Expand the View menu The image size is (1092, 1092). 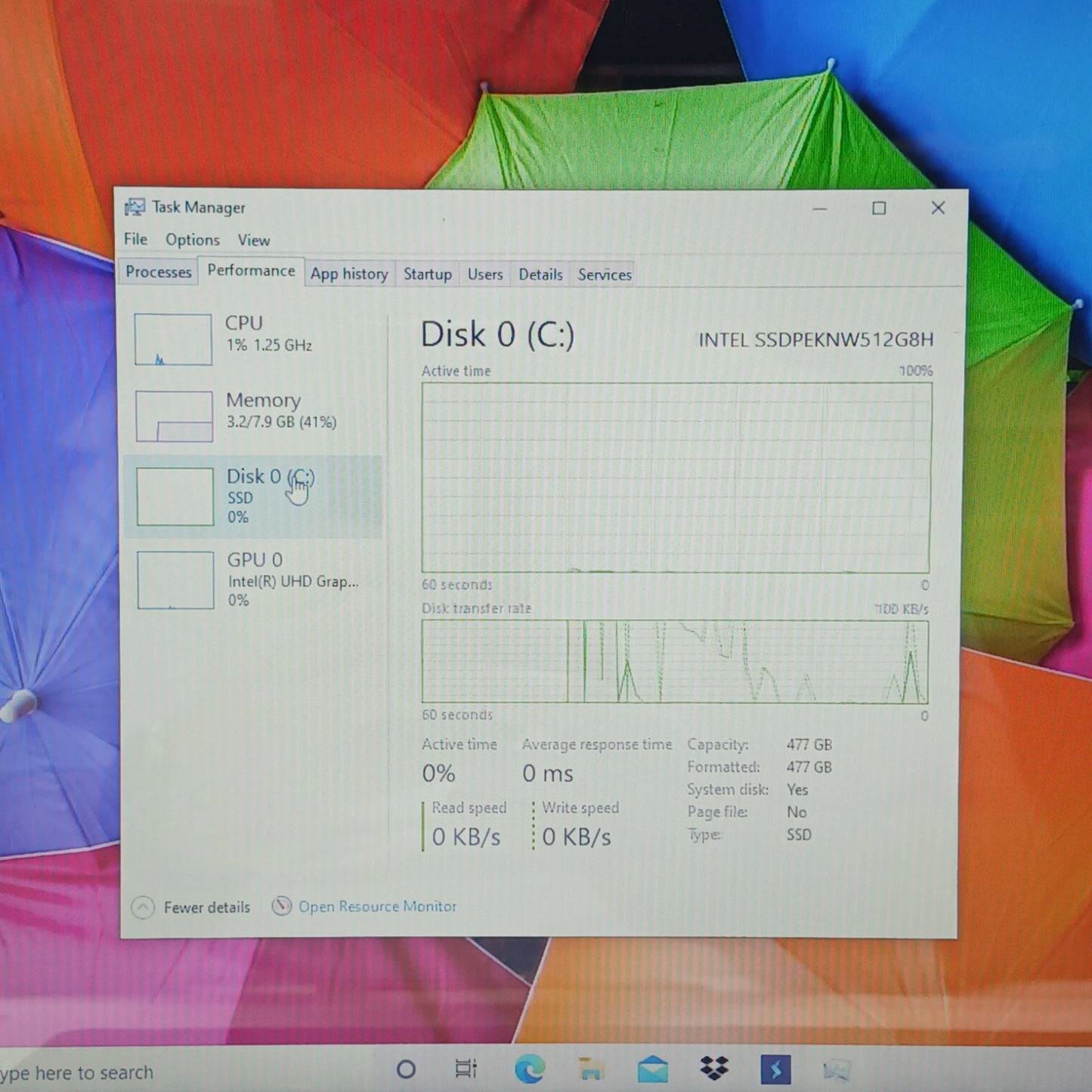tap(254, 240)
